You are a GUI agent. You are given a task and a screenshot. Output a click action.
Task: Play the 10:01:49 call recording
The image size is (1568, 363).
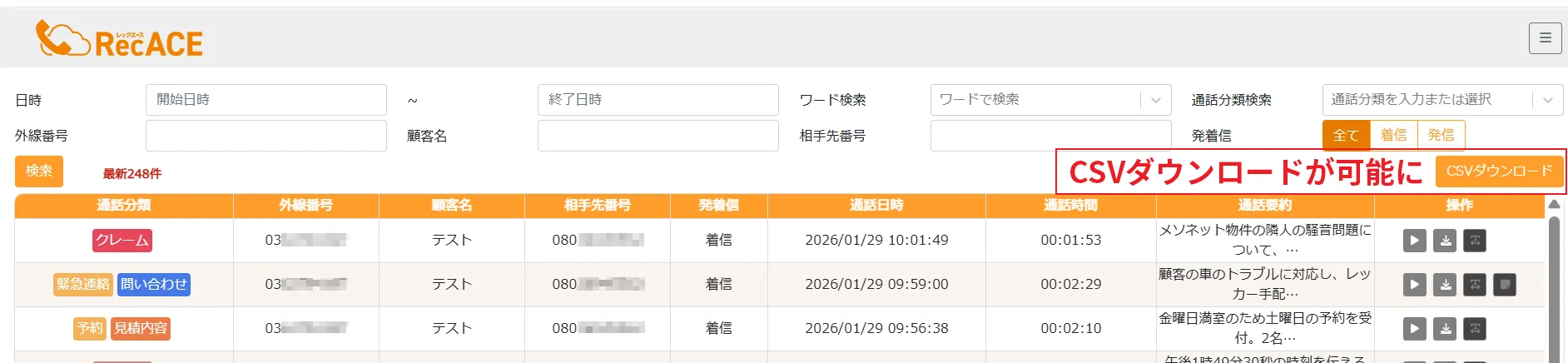click(x=1414, y=241)
